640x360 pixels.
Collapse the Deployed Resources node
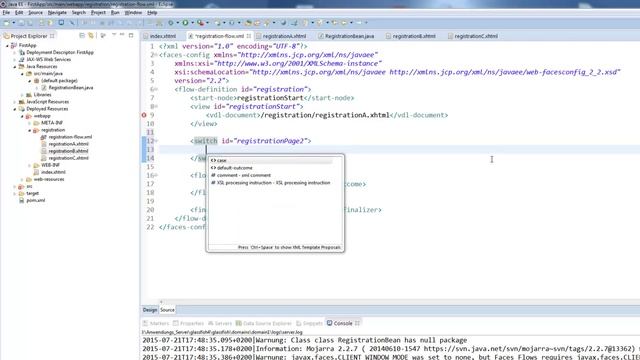pyautogui.click(x=15, y=109)
